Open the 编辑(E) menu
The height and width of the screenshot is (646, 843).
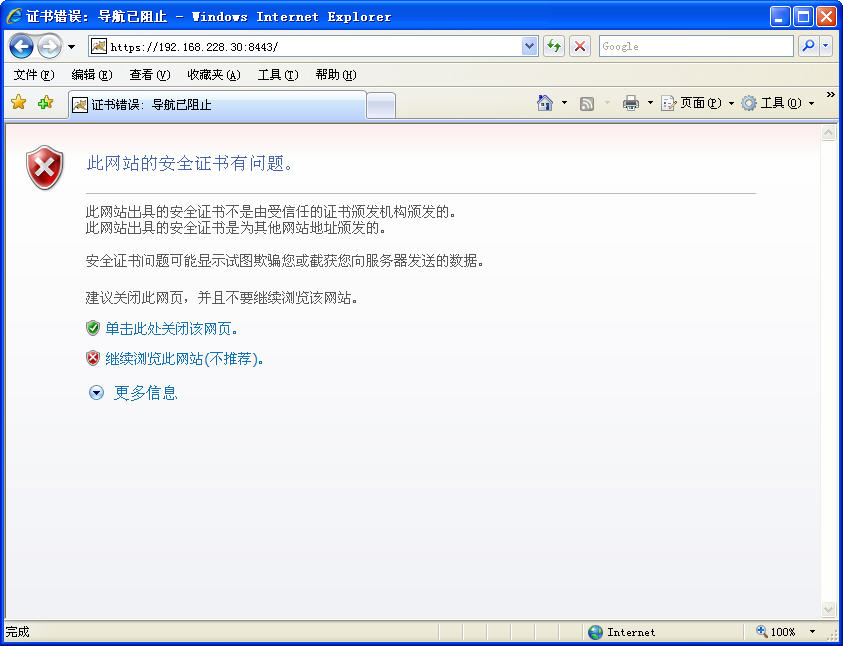click(92, 75)
